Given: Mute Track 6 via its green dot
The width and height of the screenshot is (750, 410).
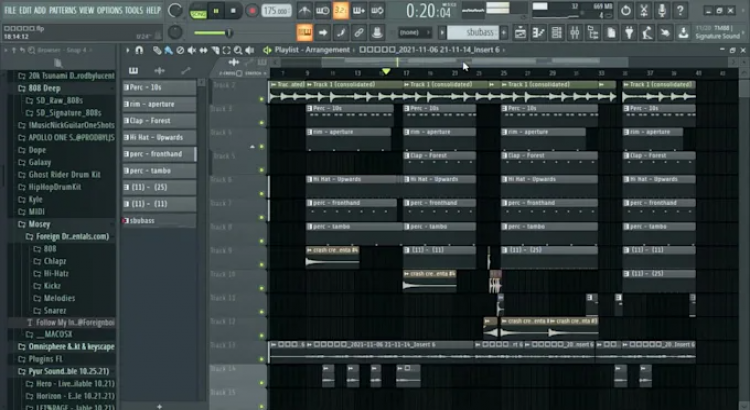Looking at the screenshot, I should tap(262, 194).
